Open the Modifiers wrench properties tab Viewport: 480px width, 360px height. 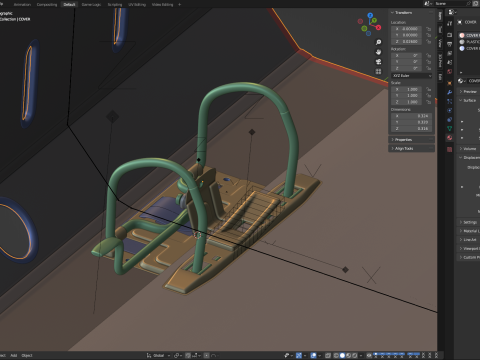point(450,92)
